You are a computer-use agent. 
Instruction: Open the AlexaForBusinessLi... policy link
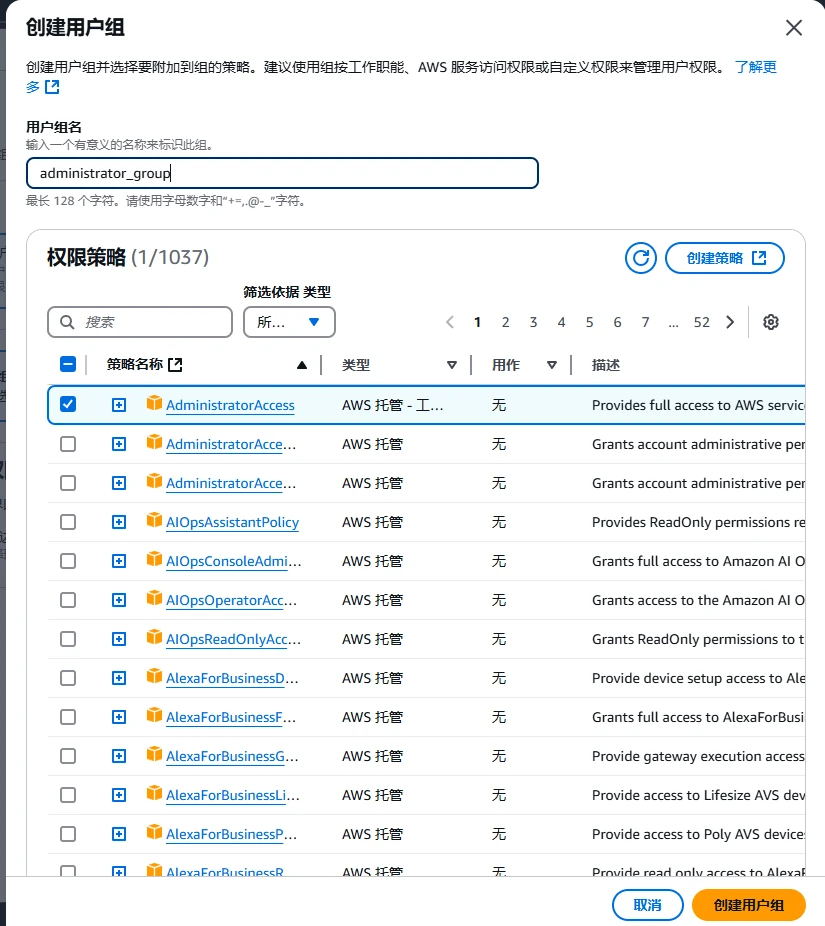tap(233, 795)
